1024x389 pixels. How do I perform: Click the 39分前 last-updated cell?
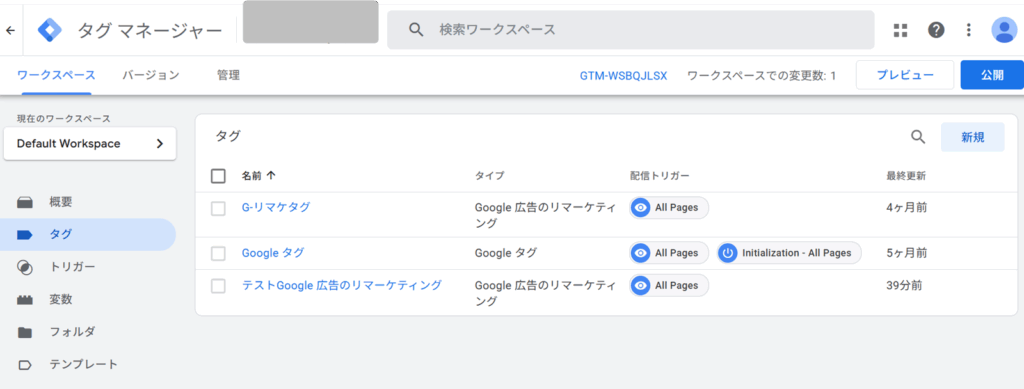point(904,285)
